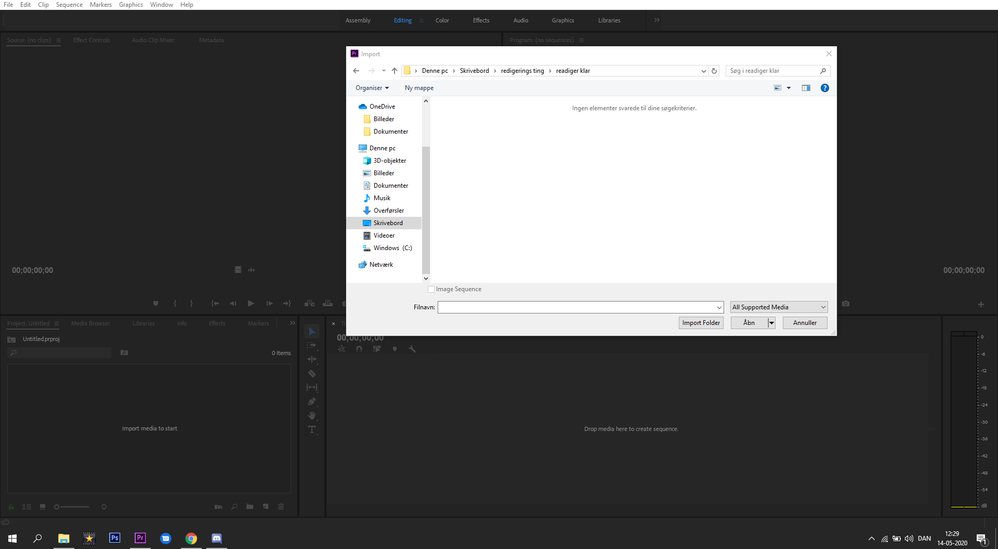This screenshot has height=549, width=998.
Task: Click Play in Source monitor
Action: [251, 303]
